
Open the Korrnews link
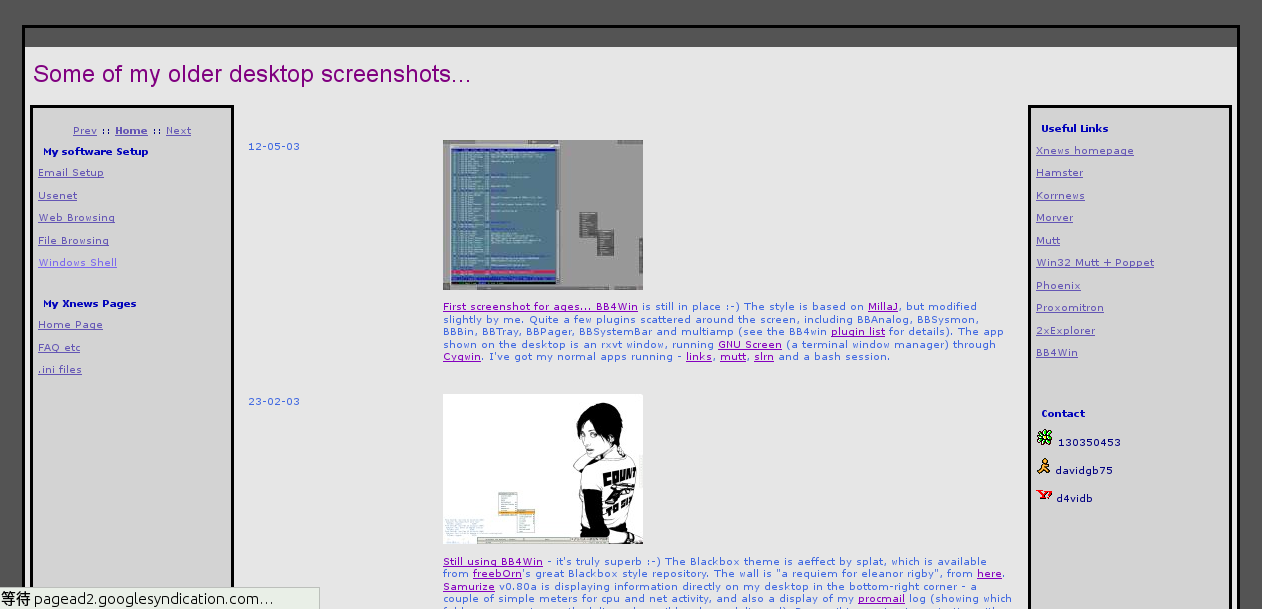[x=1060, y=196]
